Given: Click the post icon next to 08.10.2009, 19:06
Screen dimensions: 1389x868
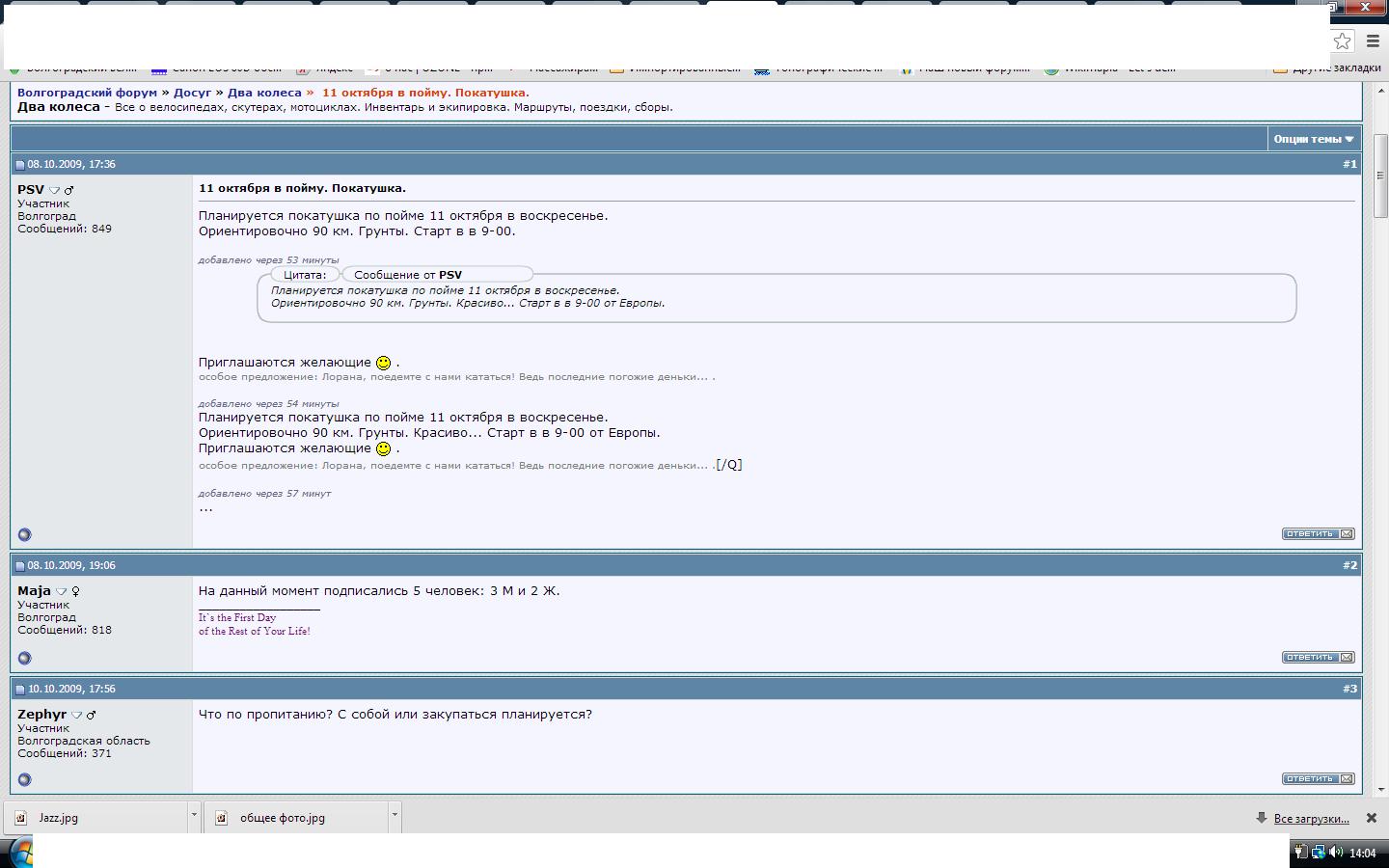Looking at the screenshot, I should click(x=20, y=566).
